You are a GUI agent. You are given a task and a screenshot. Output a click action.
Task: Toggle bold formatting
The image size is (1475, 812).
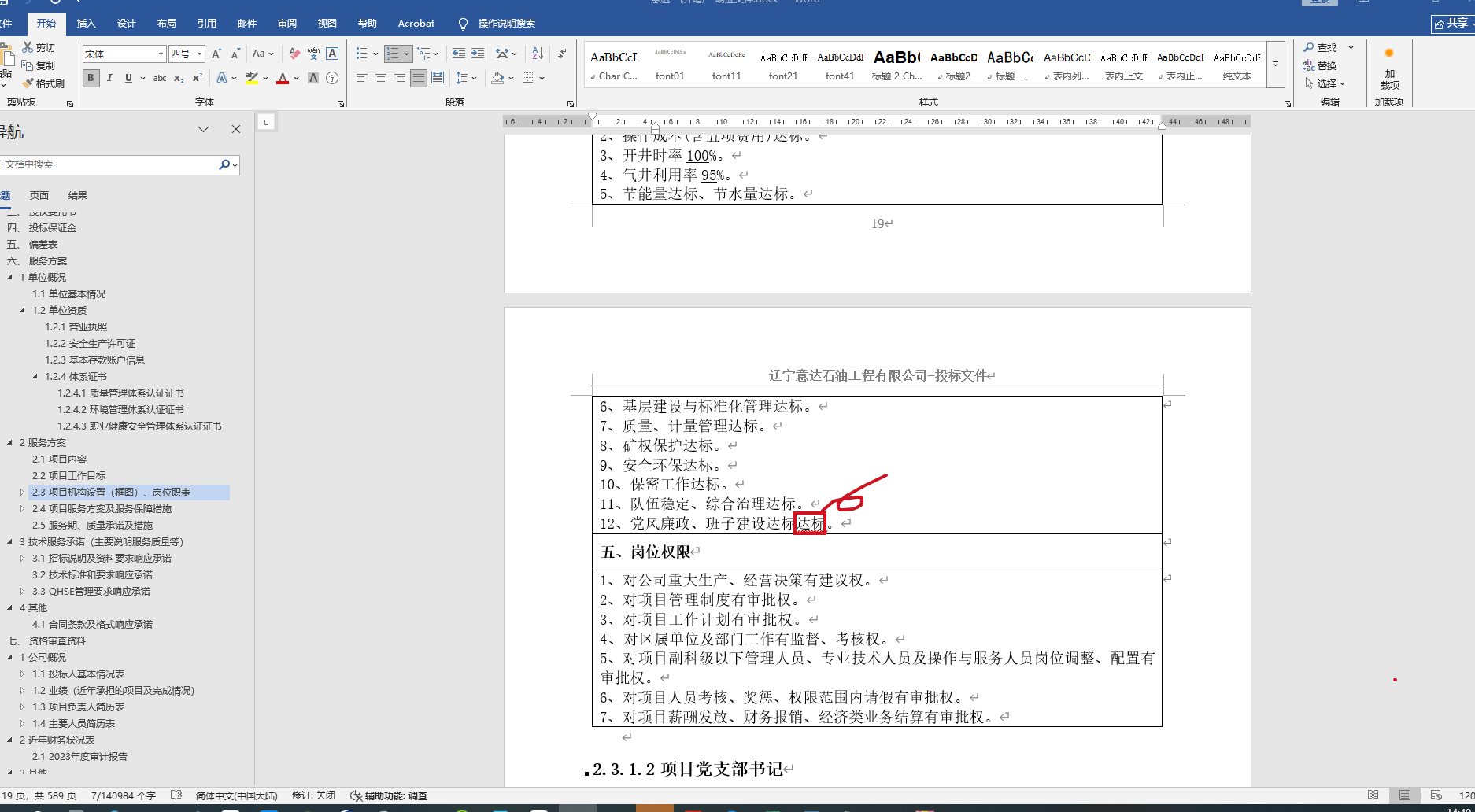(x=91, y=78)
